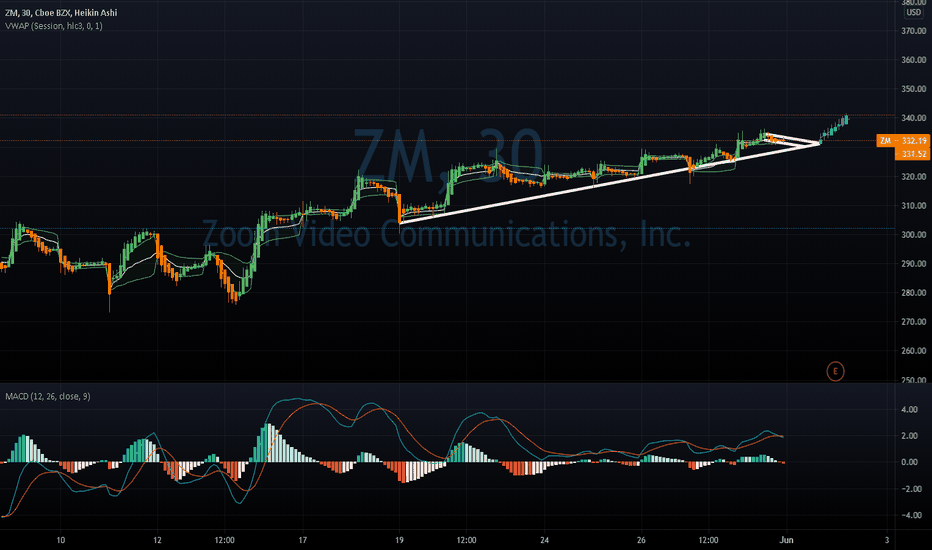Click the 260.00 price axis label

pos(914,351)
